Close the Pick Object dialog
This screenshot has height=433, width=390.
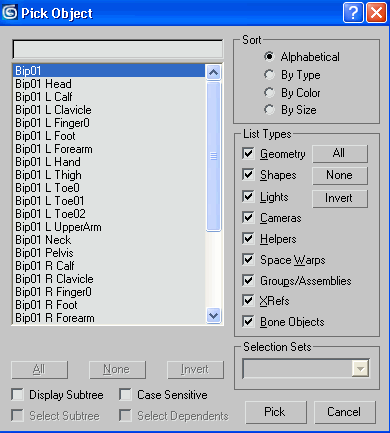coord(376,13)
